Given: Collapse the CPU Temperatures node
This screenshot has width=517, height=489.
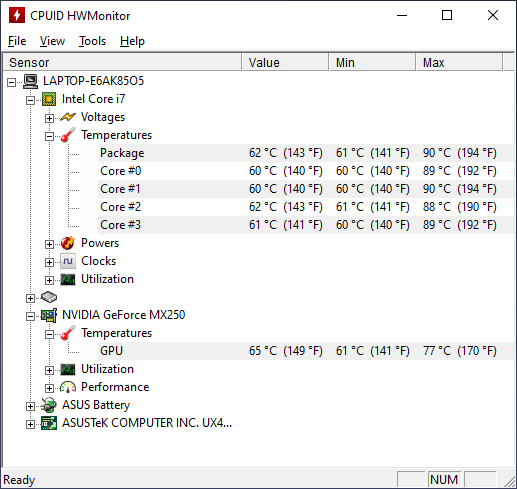Looking at the screenshot, I should 49,136.
